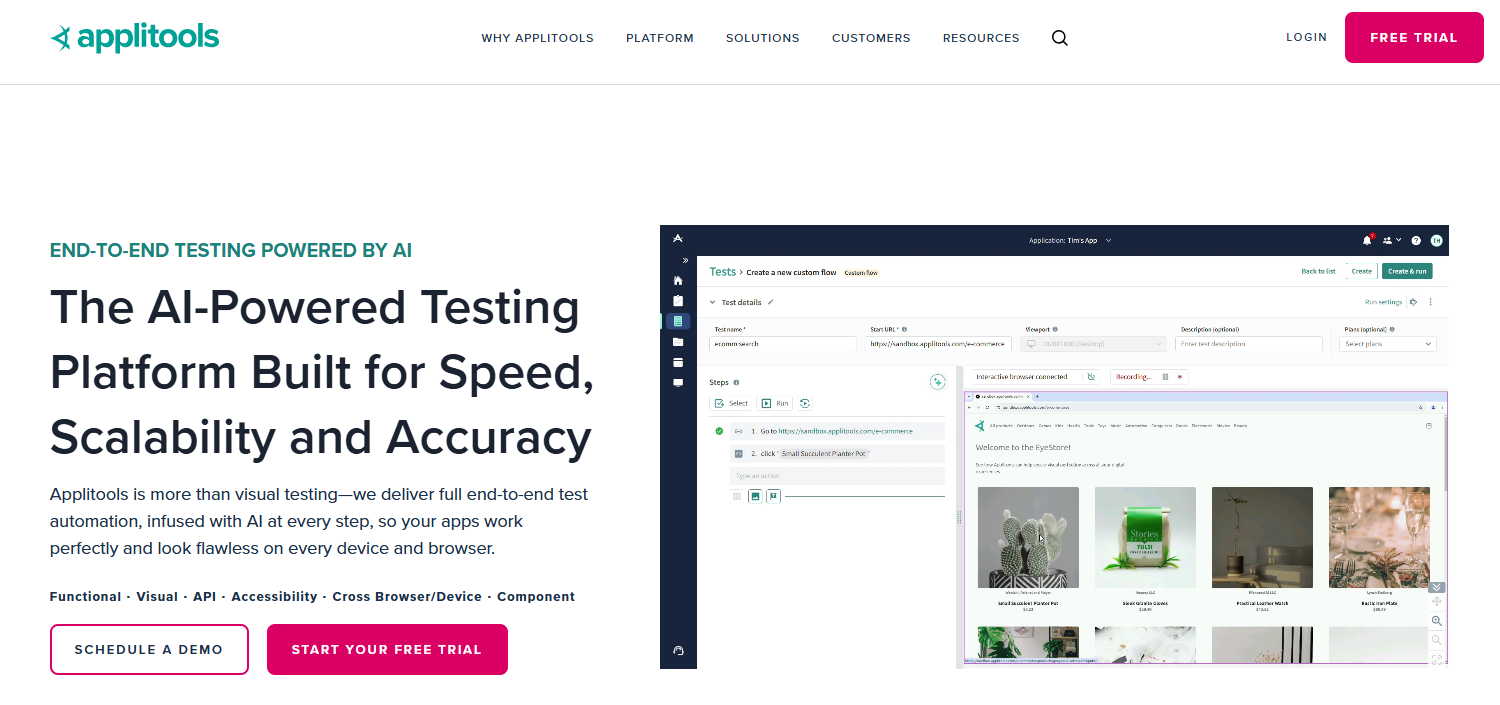Open the Select plans dropdown
The width and height of the screenshot is (1500, 705).
click(x=1387, y=343)
